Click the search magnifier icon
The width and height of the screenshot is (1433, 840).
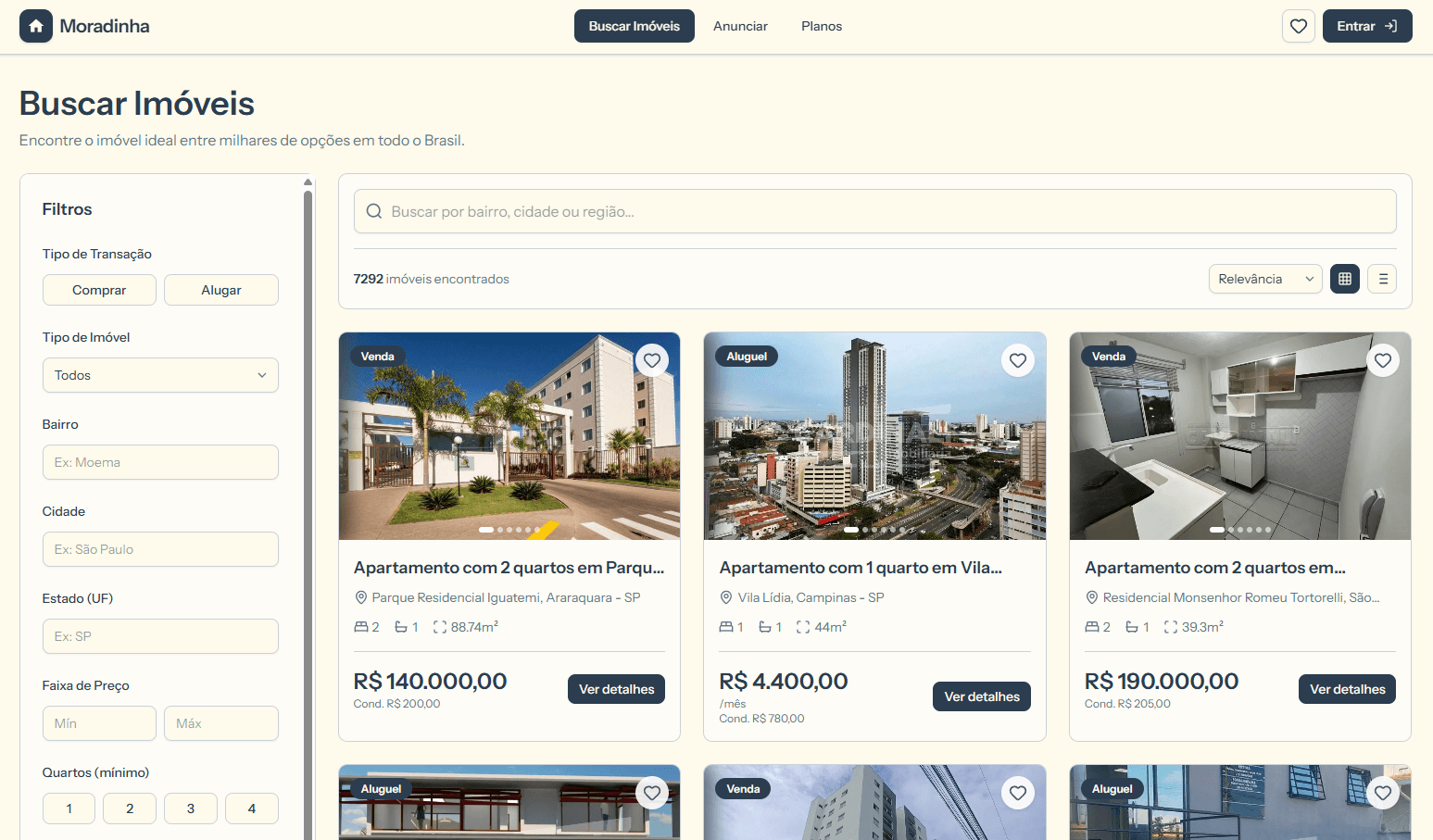pyautogui.click(x=374, y=211)
